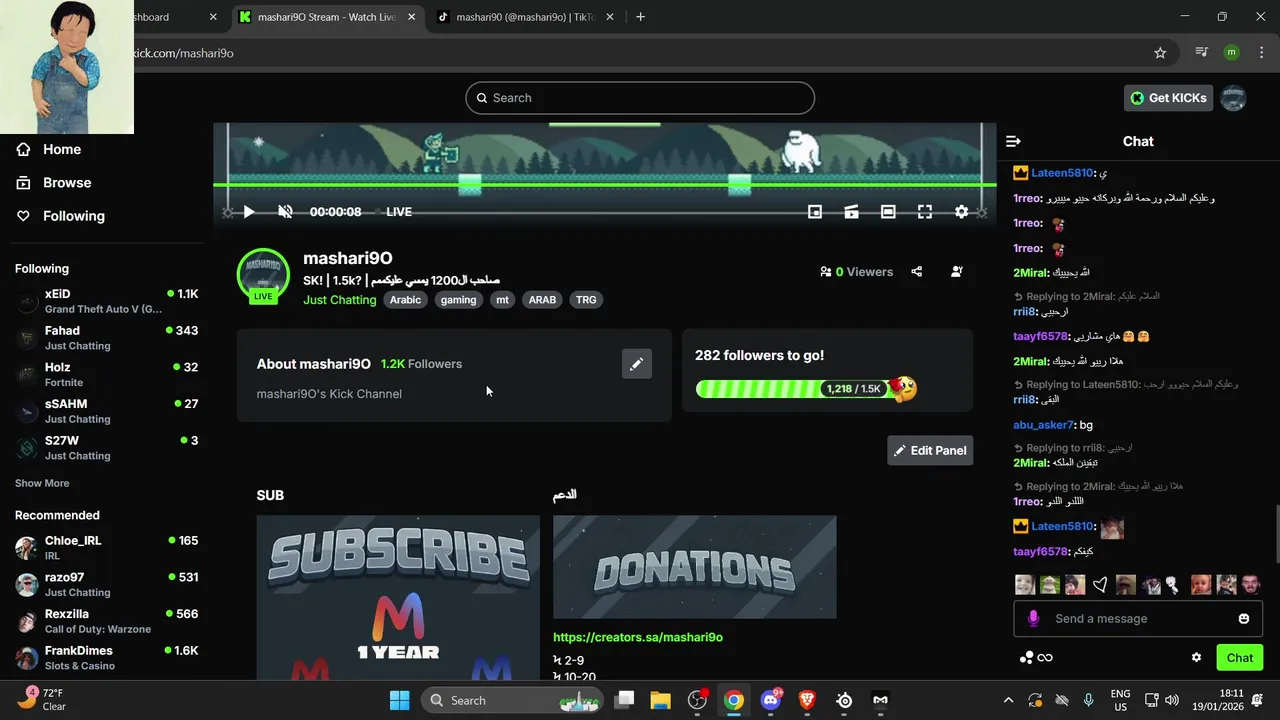1280x720 pixels.
Task: Open S27W's channel in Following list
Action: (x=106, y=448)
